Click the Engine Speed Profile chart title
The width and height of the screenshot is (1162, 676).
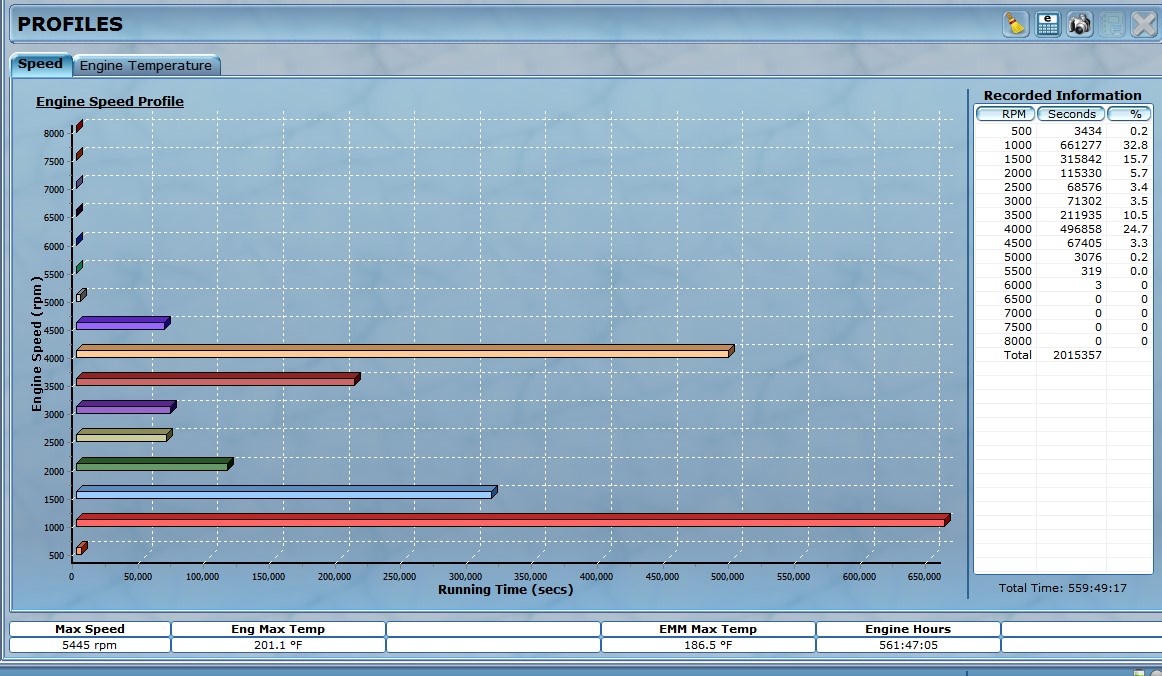tap(110, 102)
